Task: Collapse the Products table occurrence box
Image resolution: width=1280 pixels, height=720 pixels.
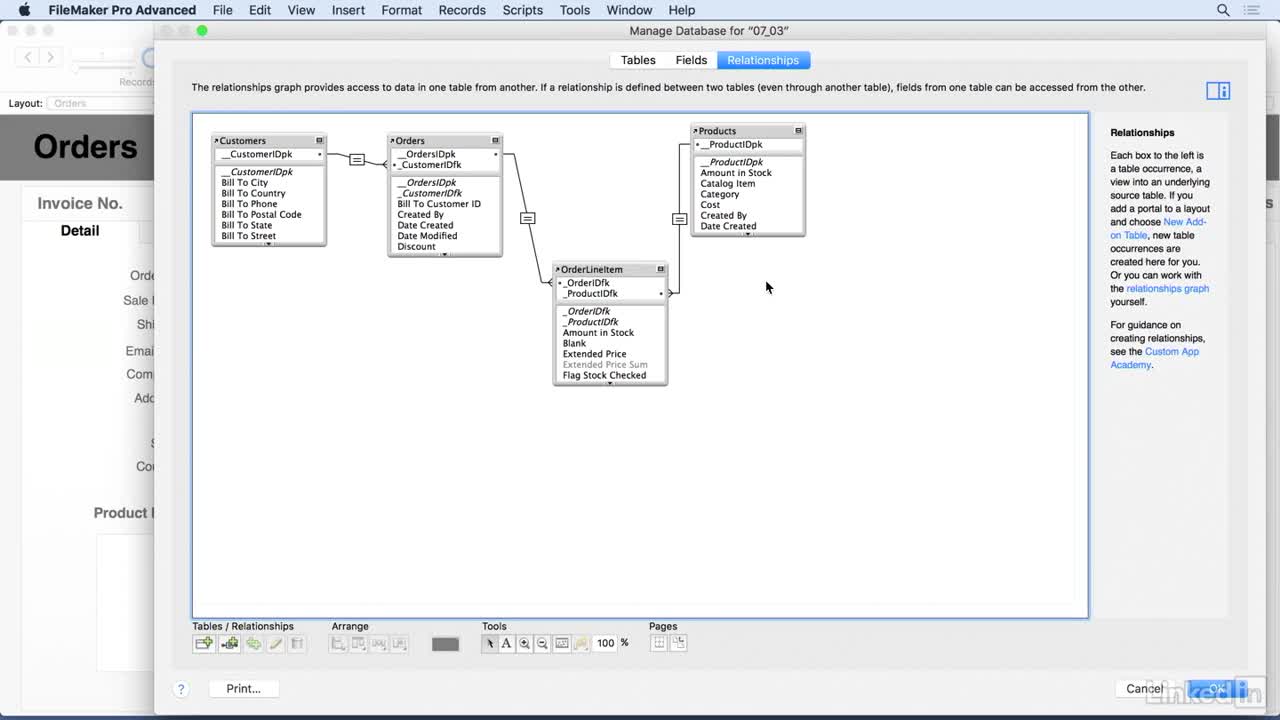Action: pyautogui.click(x=798, y=131)
